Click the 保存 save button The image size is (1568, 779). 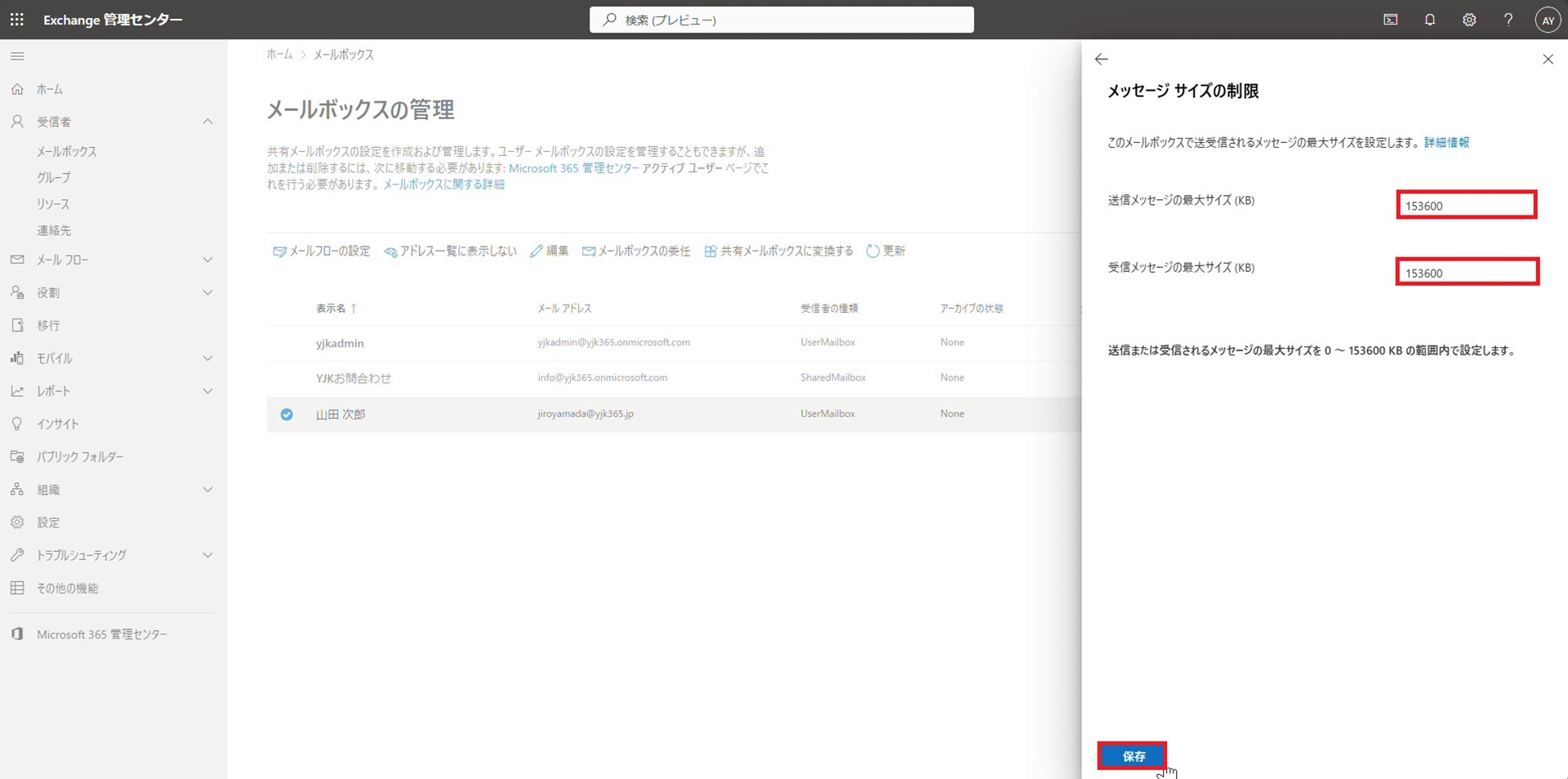point(1132,756)
